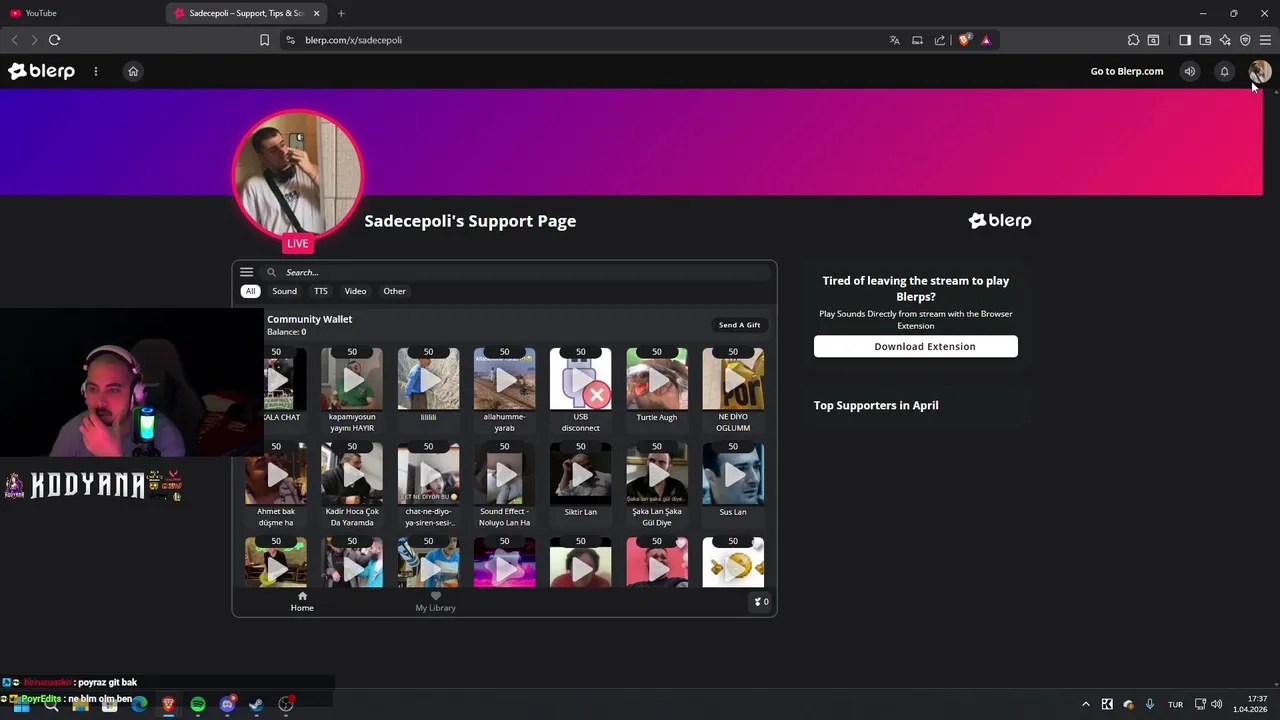Click the Blerp logo in the site header
This screenshot has height=720, width=1280.
click(x=42, y=71)
